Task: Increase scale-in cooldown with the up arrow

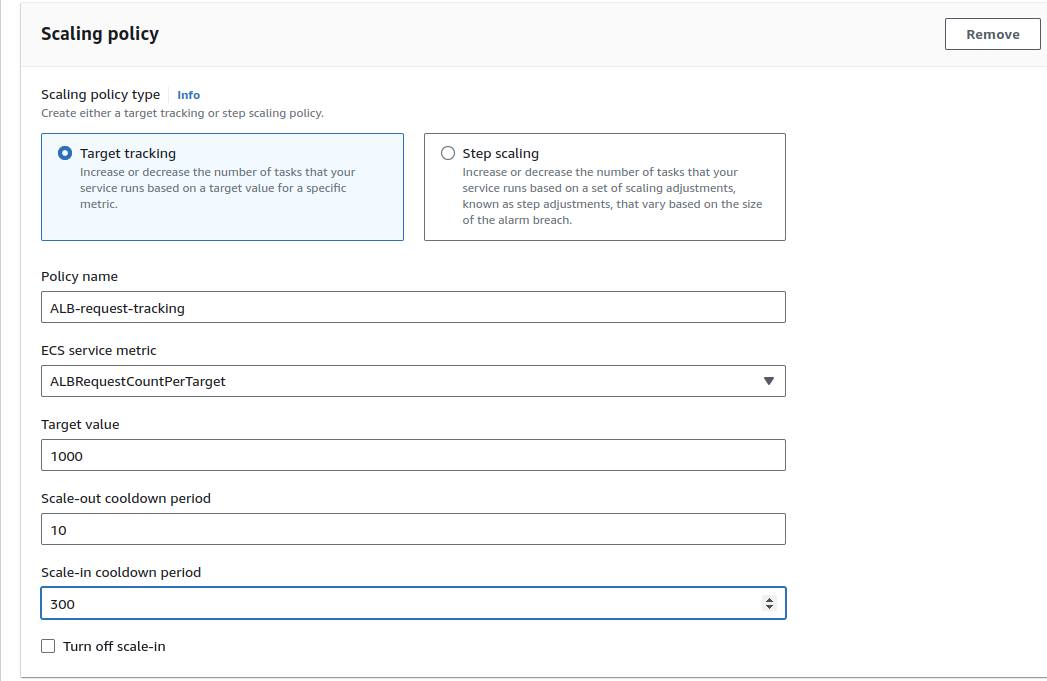Action: click(x=769, y=599)
